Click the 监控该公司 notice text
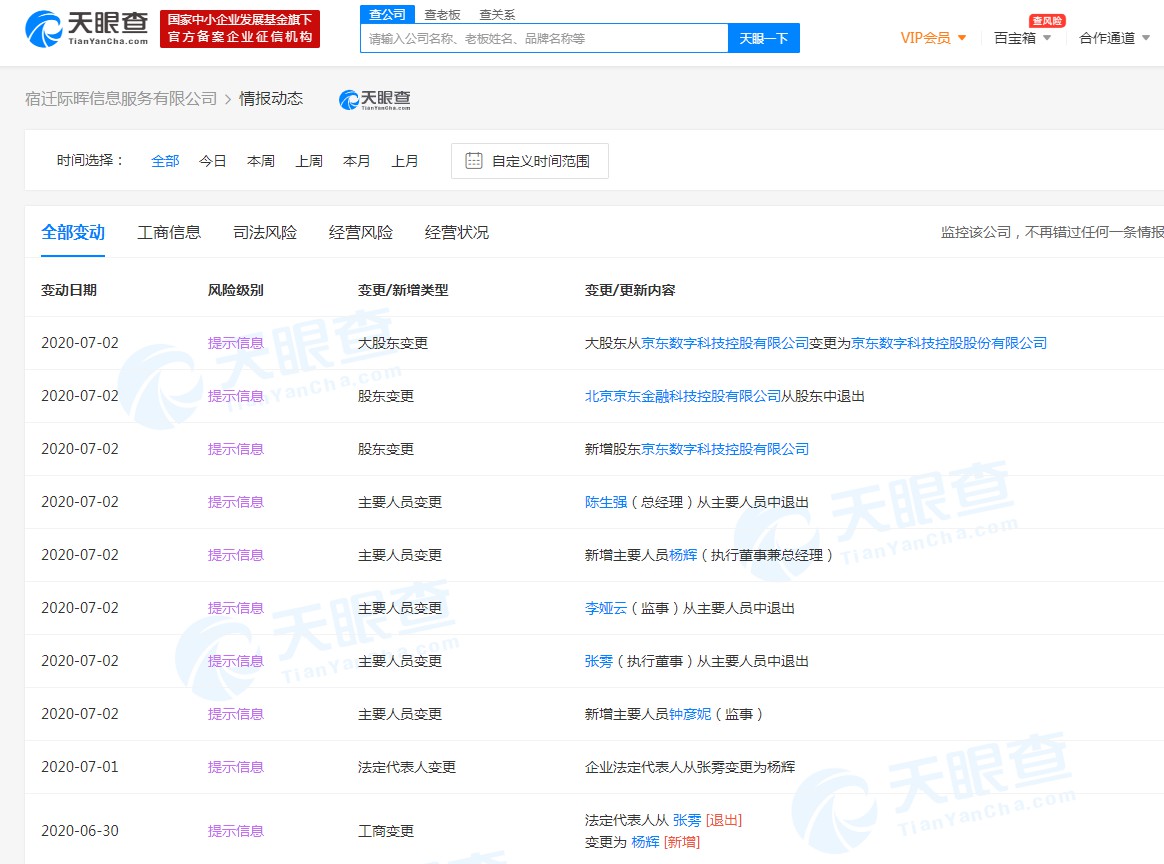 tap(1052, 232)
